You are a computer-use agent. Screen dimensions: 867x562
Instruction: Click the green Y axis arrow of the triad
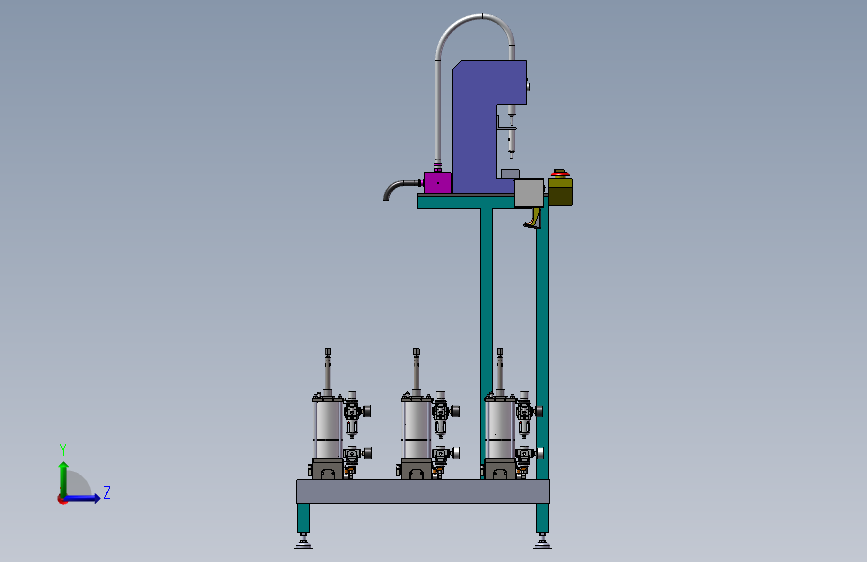pyautogui.click(x=64, y=478)
